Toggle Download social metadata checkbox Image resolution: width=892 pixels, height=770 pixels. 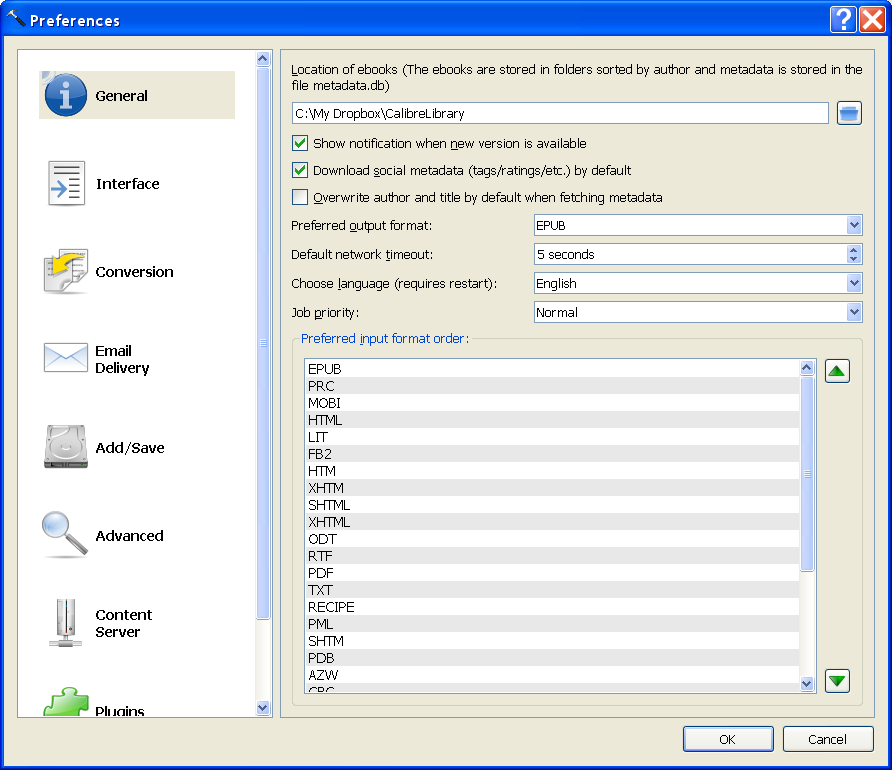pyautogui.click(x=300, y=170)
